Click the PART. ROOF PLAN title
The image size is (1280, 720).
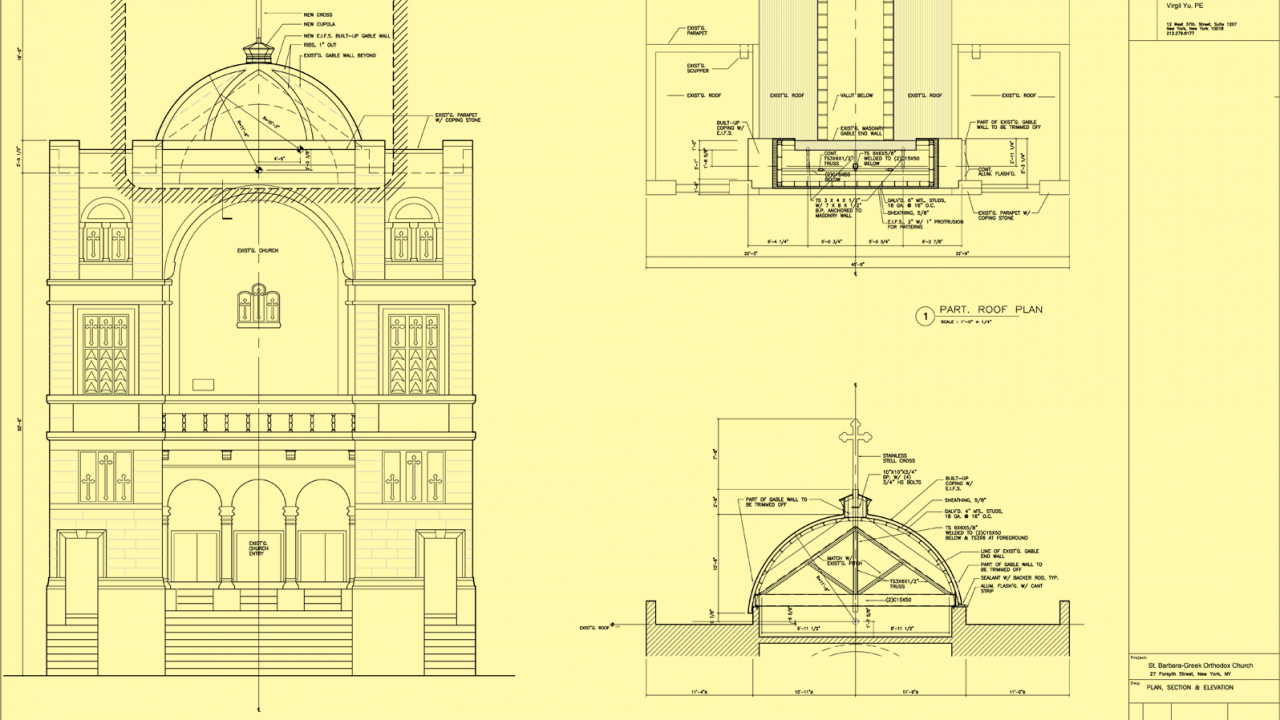pos(990,310)
